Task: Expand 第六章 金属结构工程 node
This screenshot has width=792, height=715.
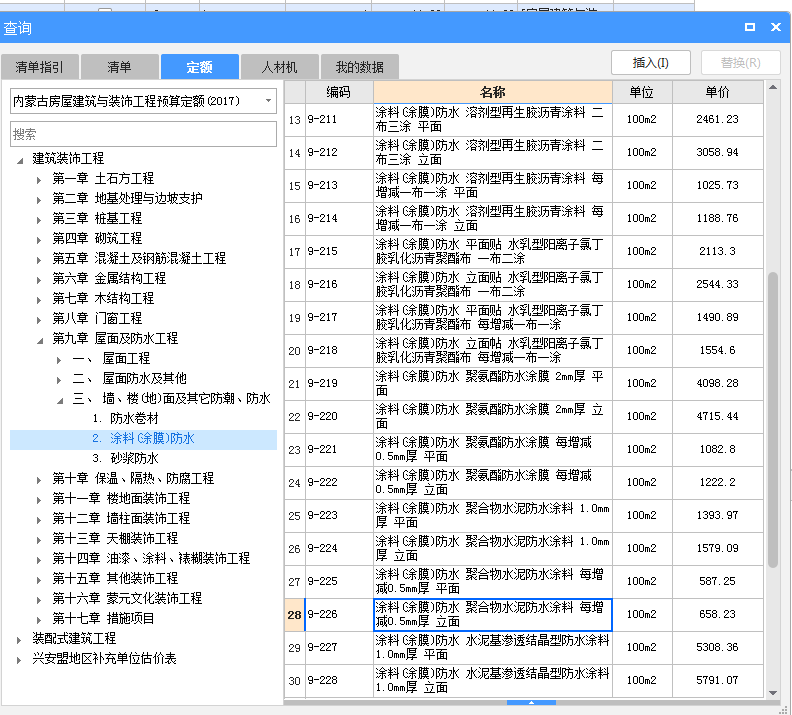Action: click(x=39, y=280)
